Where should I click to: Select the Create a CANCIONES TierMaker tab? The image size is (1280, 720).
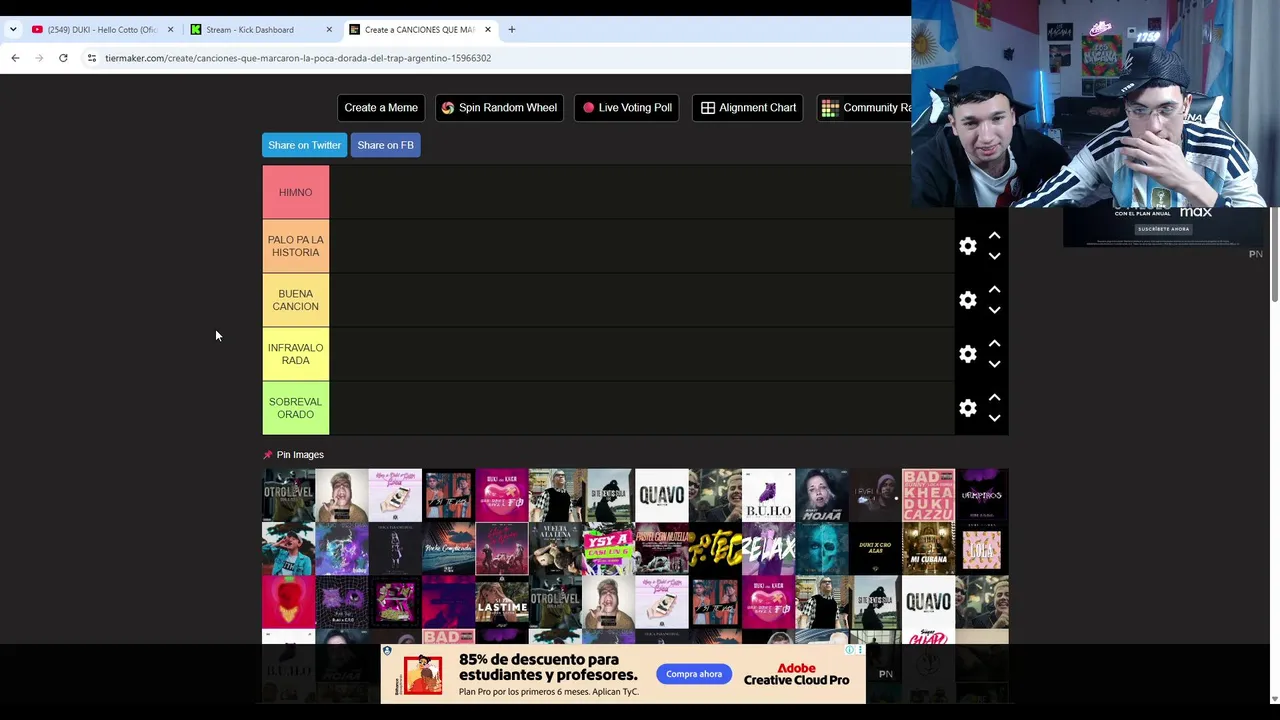pos(420,30)
